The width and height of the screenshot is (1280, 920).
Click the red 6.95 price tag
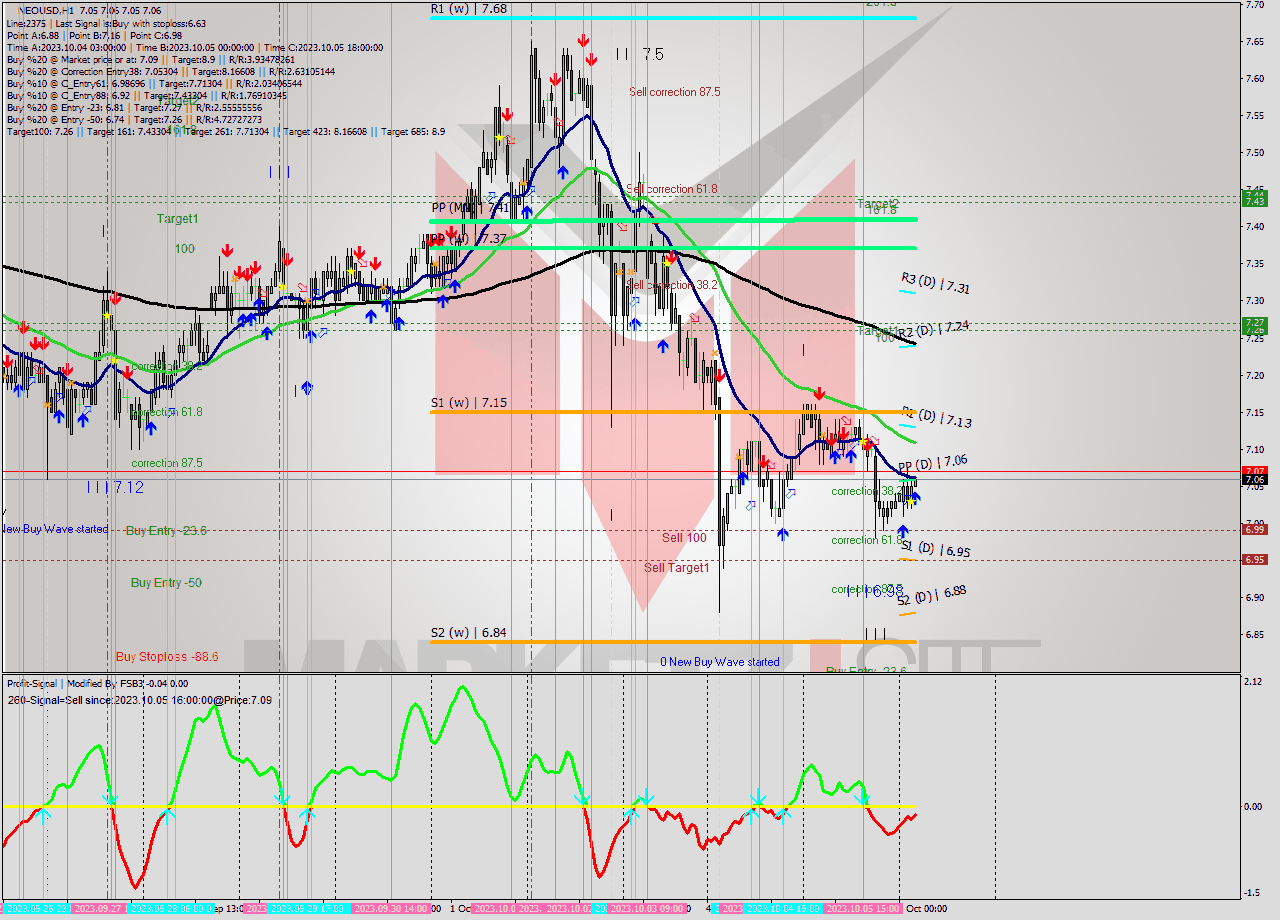[1254, 560]
